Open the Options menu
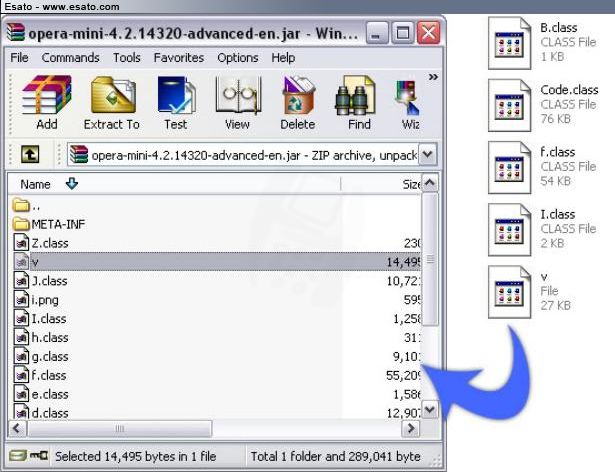The image size is (615, 472). tap(238, 58)
